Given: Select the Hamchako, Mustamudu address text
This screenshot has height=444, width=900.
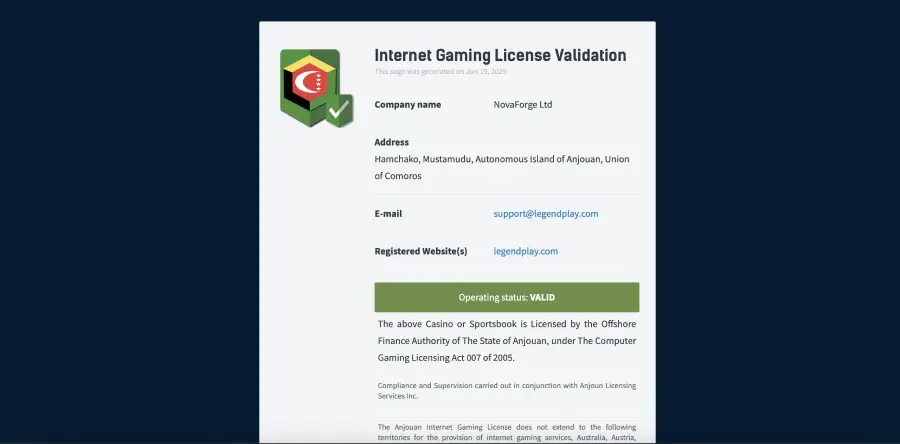Looking at the screenshot, I should pyautogui.click(x=502, y=168).
